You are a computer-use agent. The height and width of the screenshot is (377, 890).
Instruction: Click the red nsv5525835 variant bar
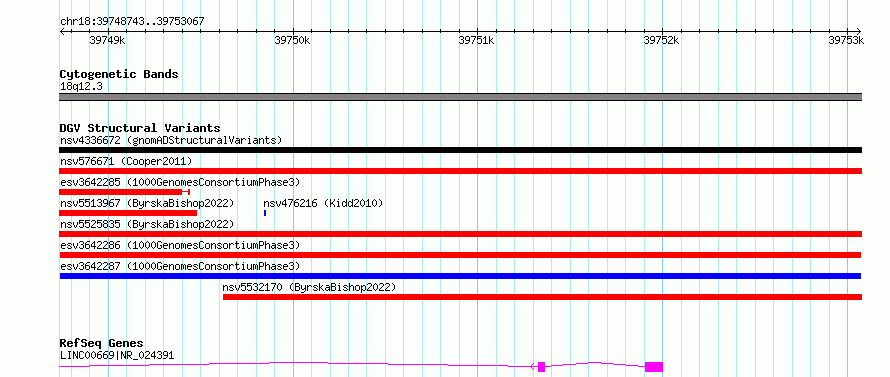coord(460,234)
